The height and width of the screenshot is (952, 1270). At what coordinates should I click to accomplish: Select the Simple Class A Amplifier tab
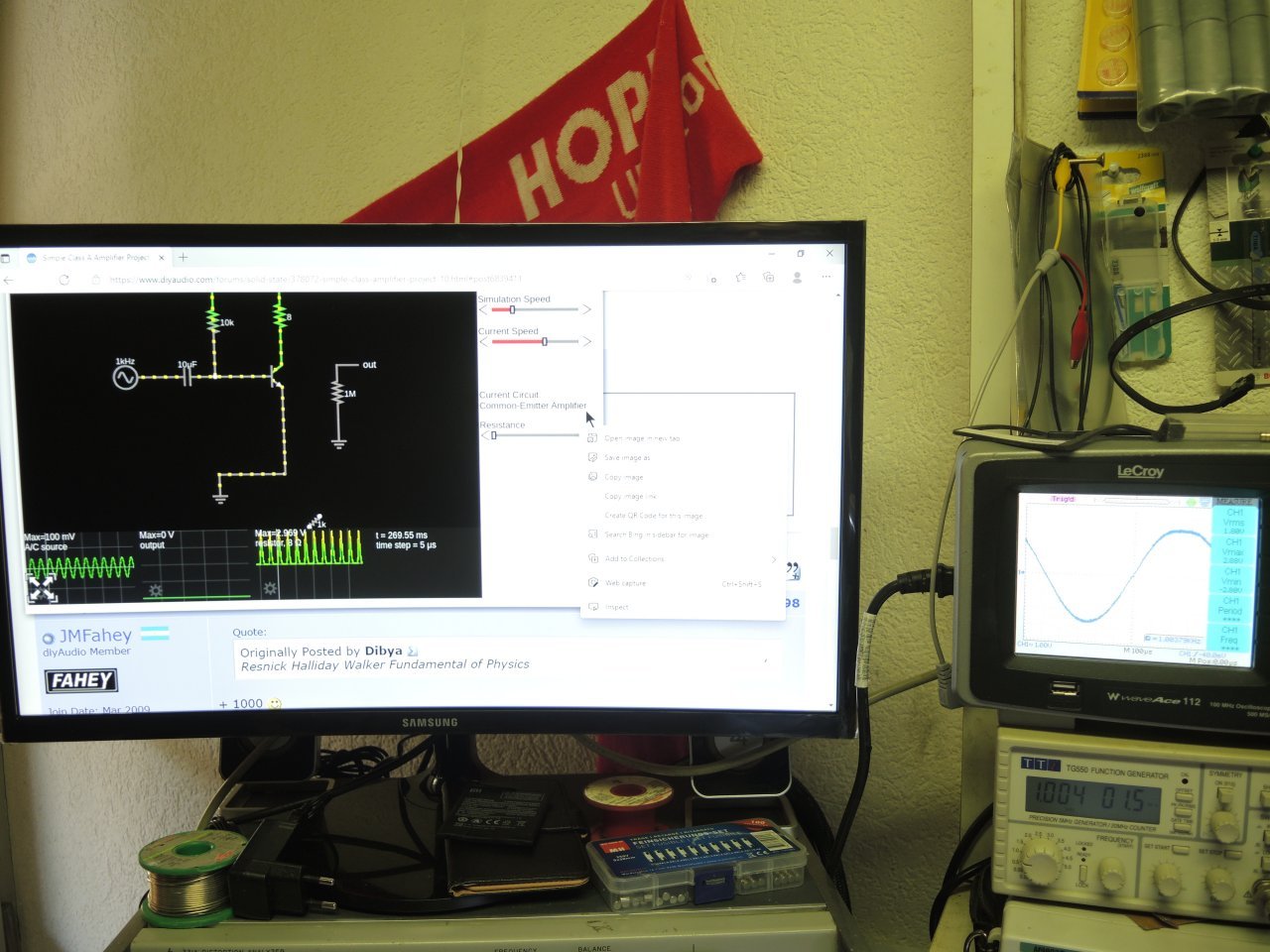[94, 258]
